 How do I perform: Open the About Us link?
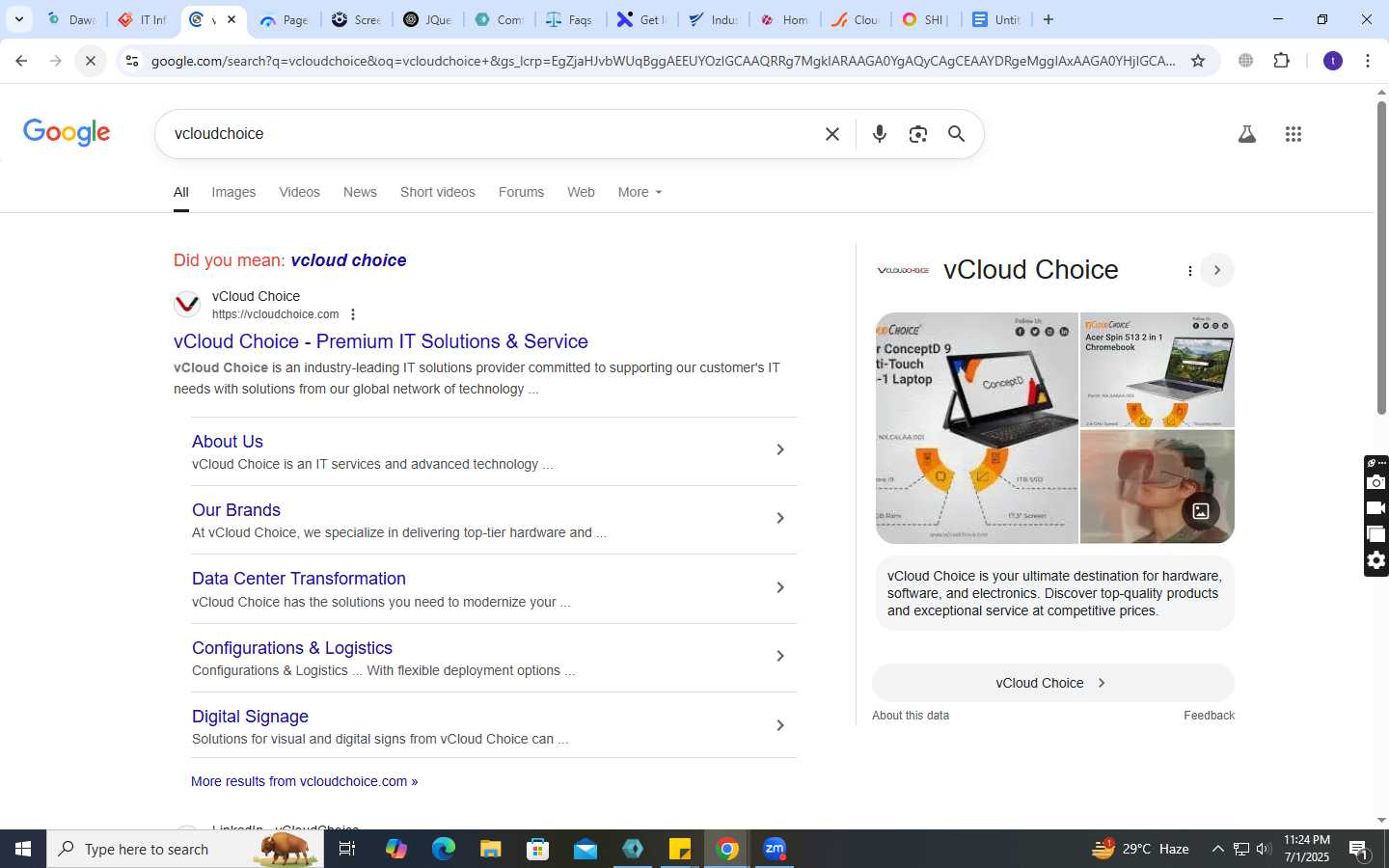228,442
